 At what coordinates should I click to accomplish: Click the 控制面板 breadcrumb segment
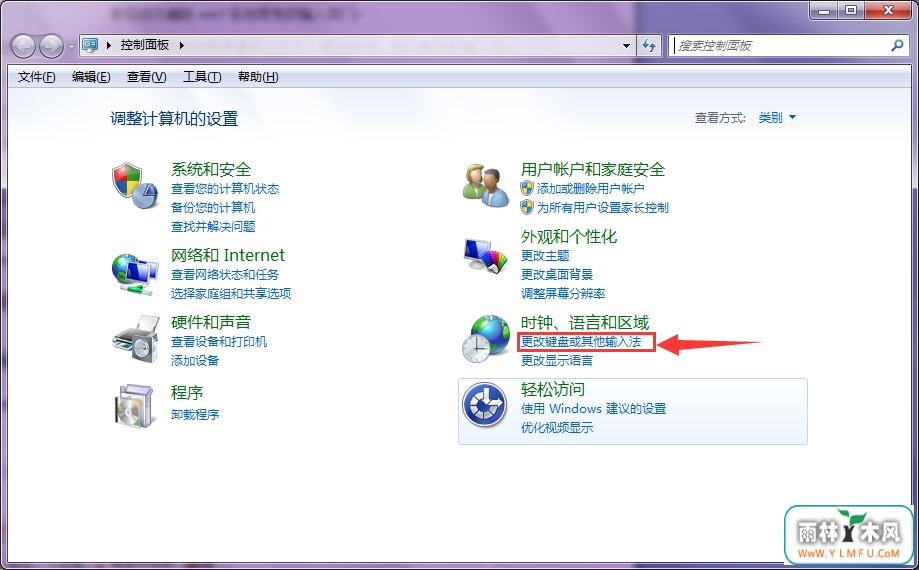point(145,45)
